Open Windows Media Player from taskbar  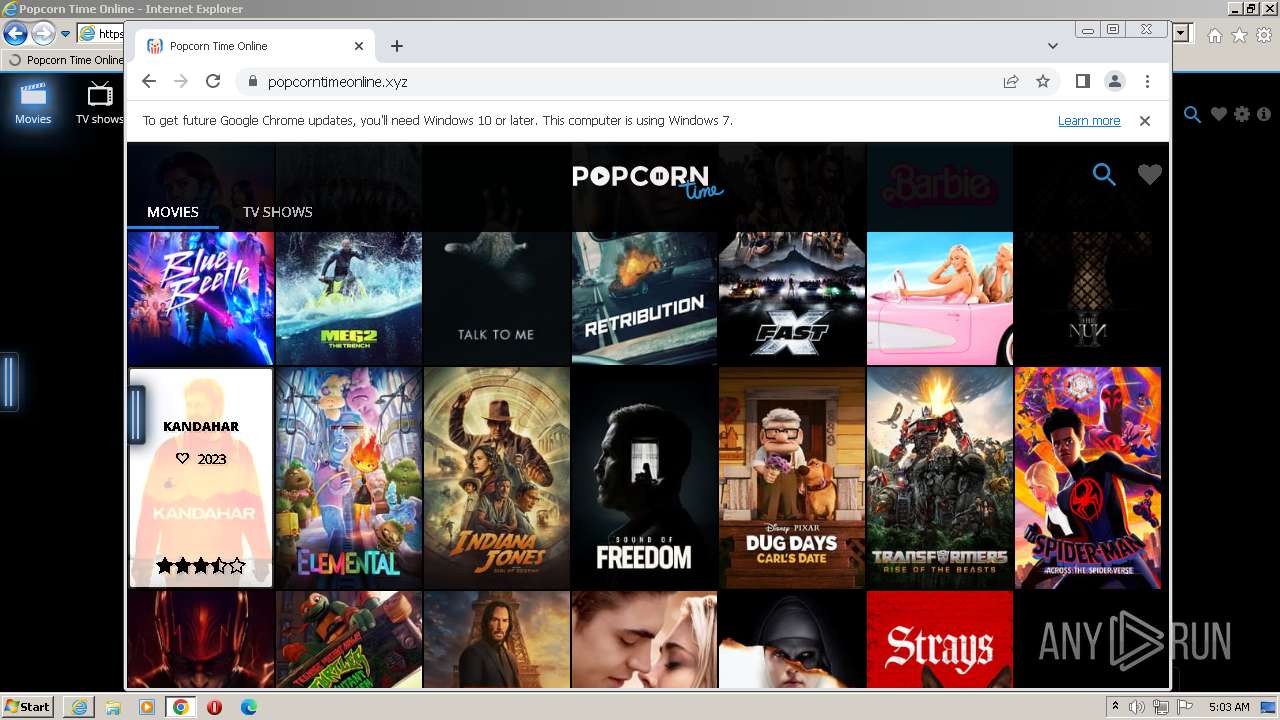(x=147, y=707)
